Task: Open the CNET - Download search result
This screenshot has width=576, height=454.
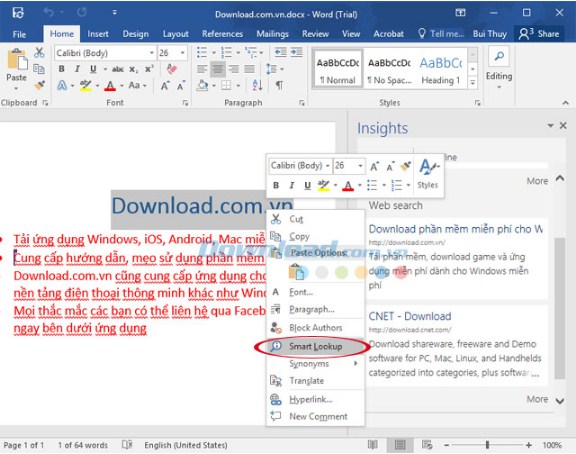Action: coord(410,316)
